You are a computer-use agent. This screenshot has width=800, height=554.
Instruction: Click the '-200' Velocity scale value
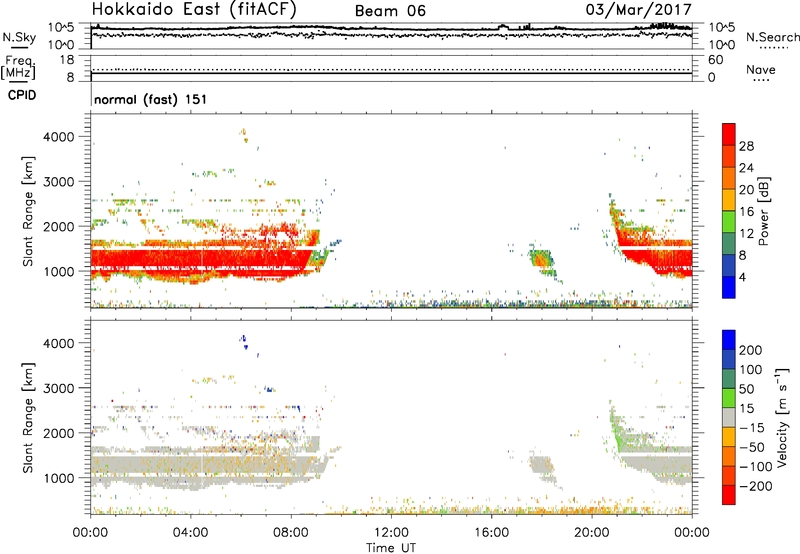pyautogui.click(x=756, y=486)
